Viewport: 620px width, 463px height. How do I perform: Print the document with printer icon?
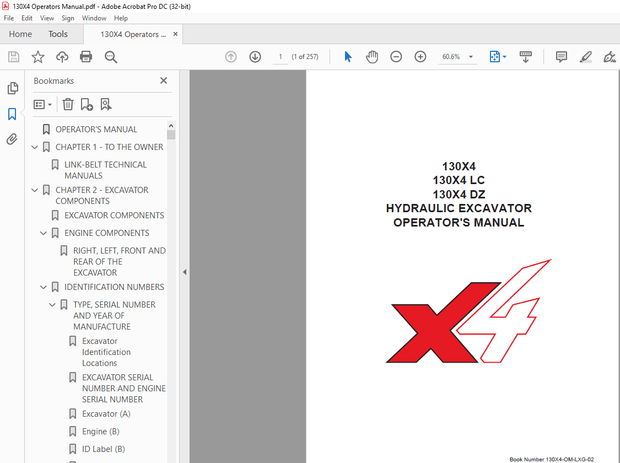coord(86,57)
